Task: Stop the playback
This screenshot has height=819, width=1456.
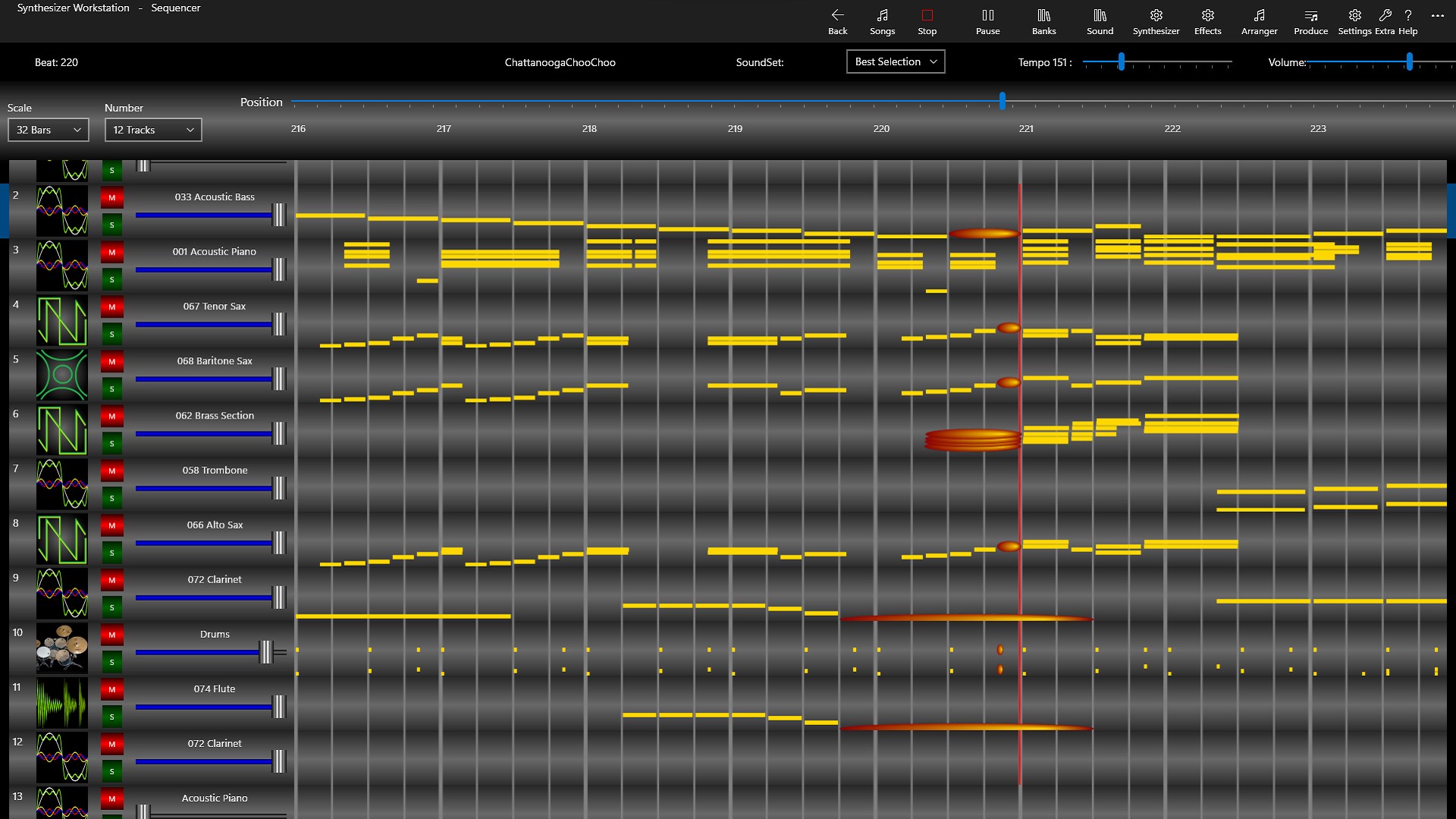Action: pos(927,20)
